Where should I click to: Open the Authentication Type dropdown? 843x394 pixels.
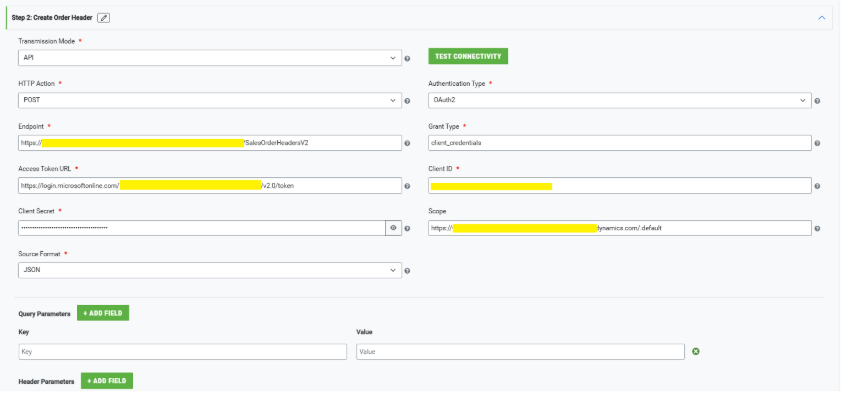click(620, 101)
